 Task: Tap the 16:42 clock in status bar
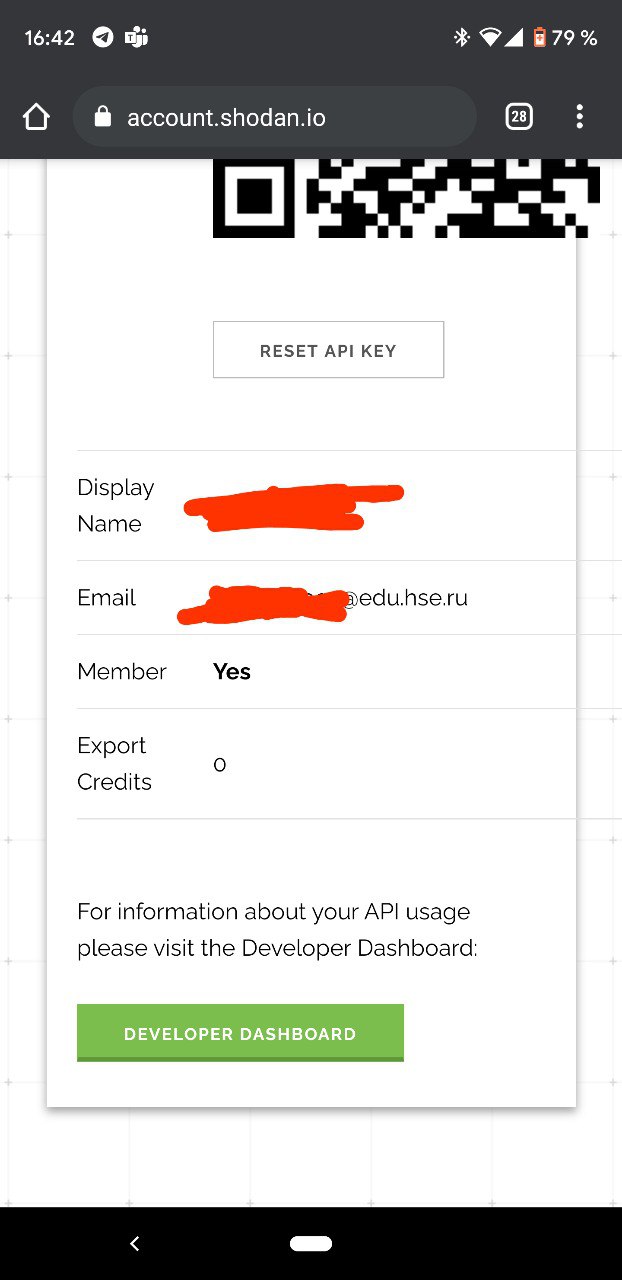click(x=50, y=38)
